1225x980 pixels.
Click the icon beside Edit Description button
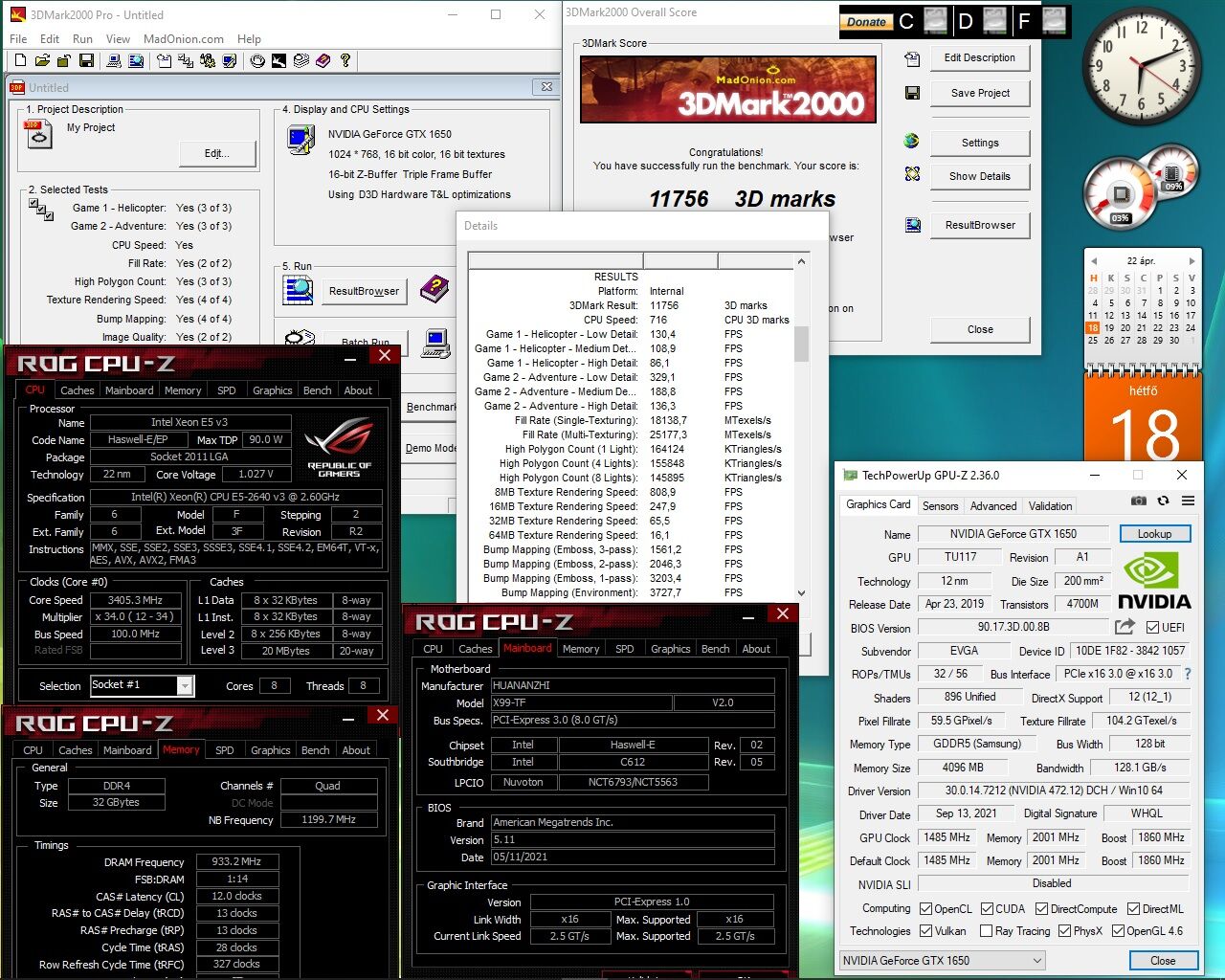(912, 58)
